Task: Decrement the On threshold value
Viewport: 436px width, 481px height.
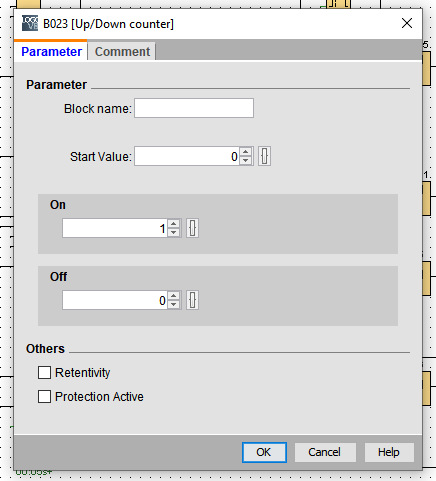Action: coord(174,232)
